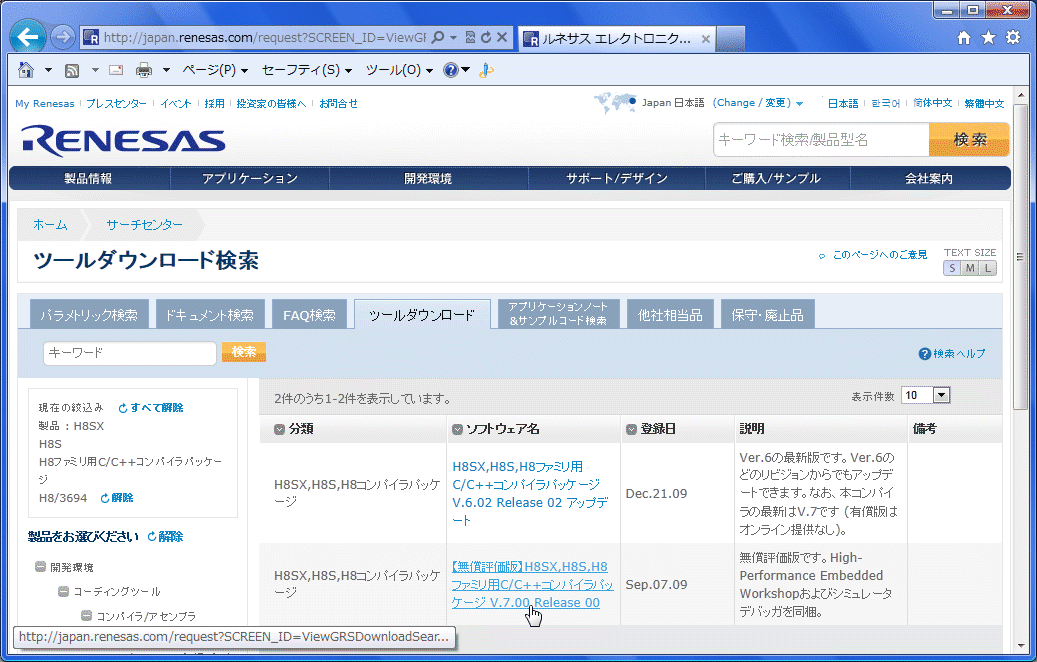This screenshot has width=1037, height=662.
Task: Set text size to M
Action: (970, 268)
